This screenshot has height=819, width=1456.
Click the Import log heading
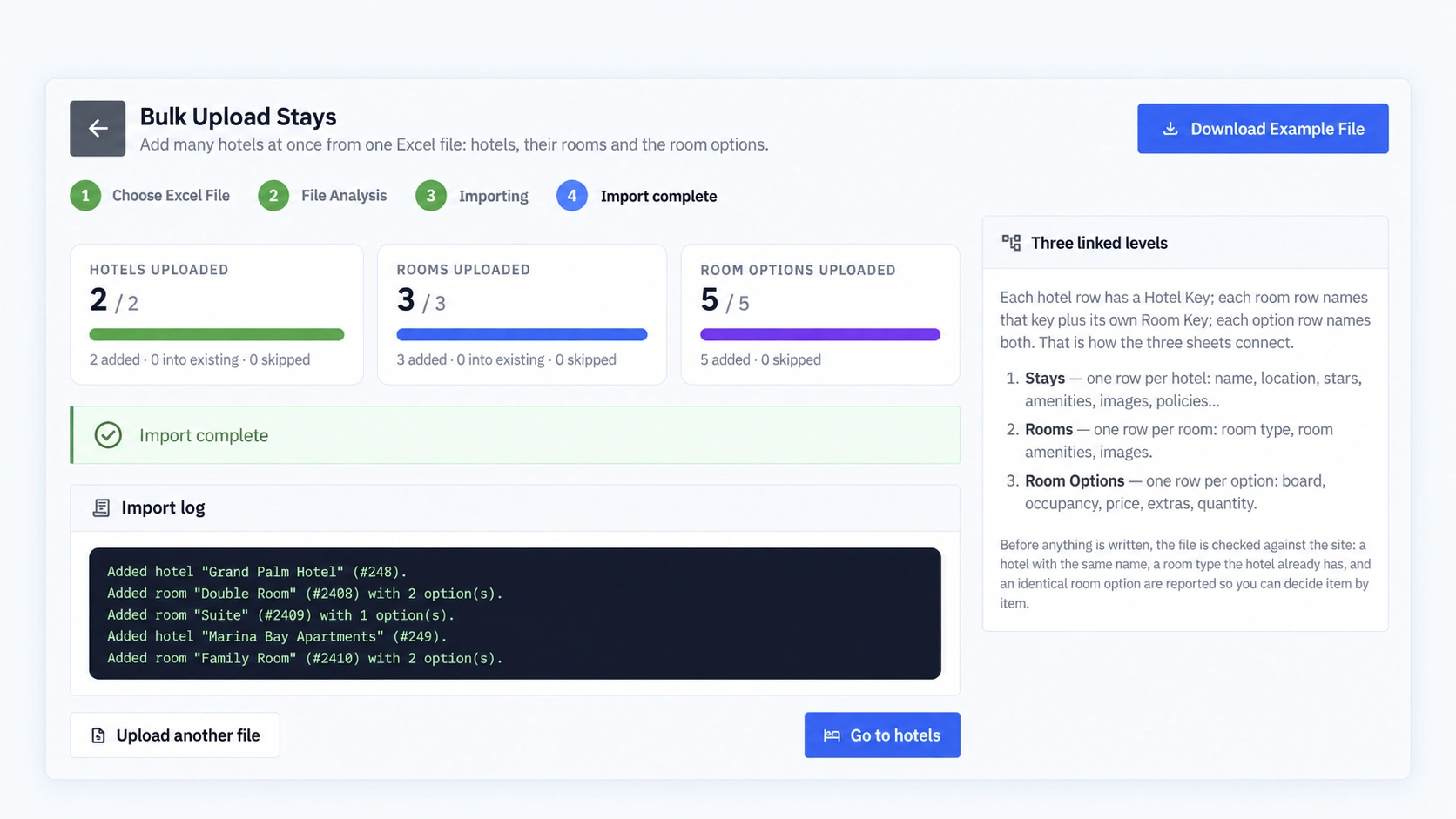[163, 507]
